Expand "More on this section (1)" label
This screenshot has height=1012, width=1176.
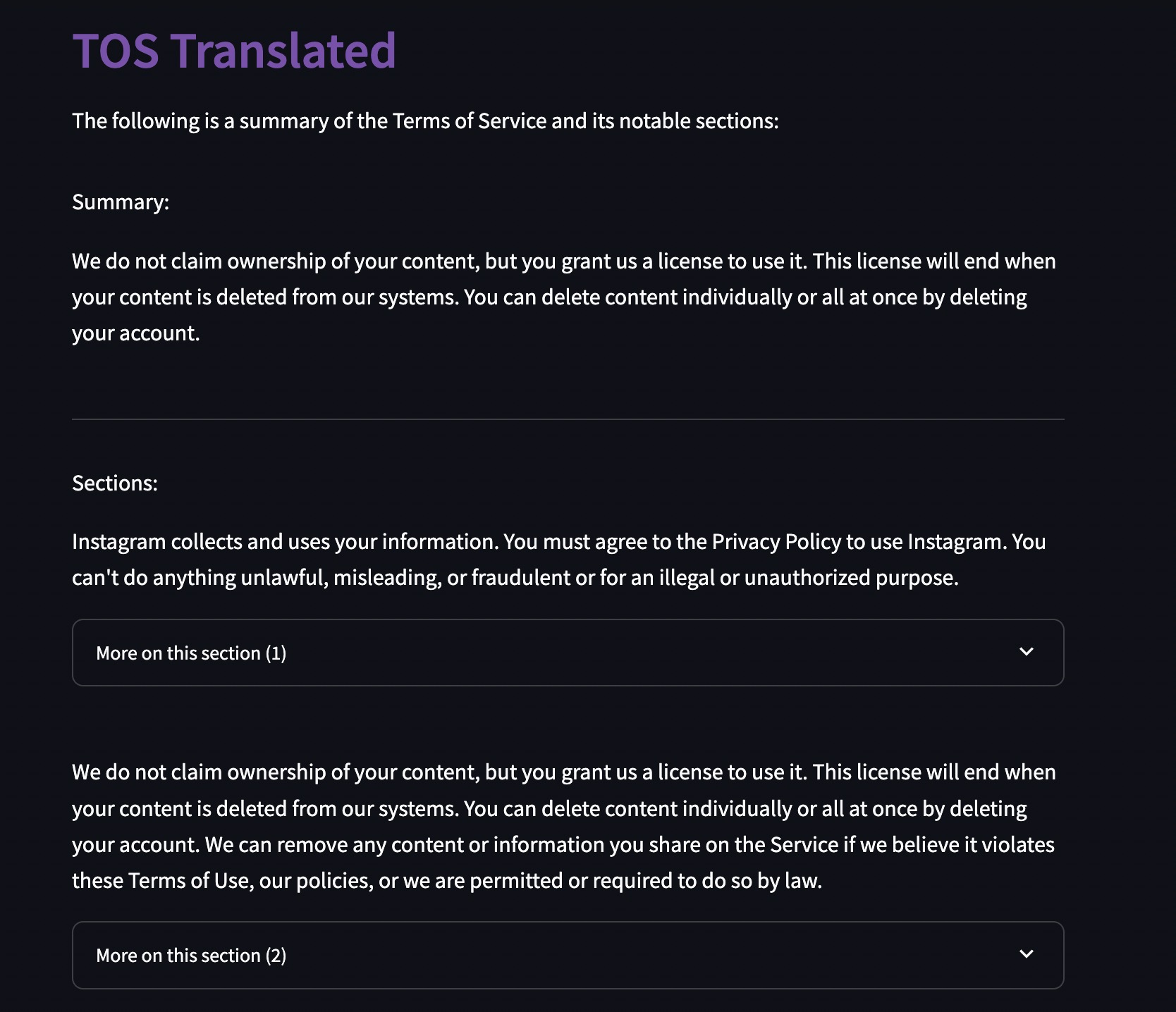click(x=191, y=653)
